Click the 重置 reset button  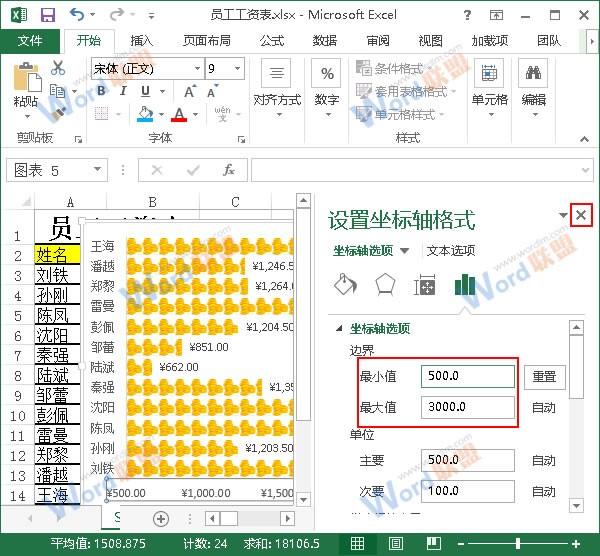pos(544,377)
